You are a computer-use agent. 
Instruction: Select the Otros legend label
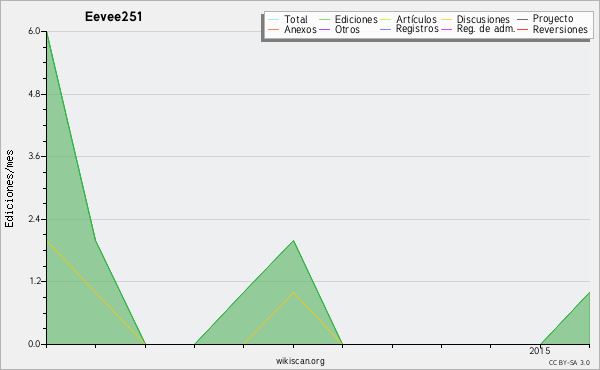click(347, 29)
